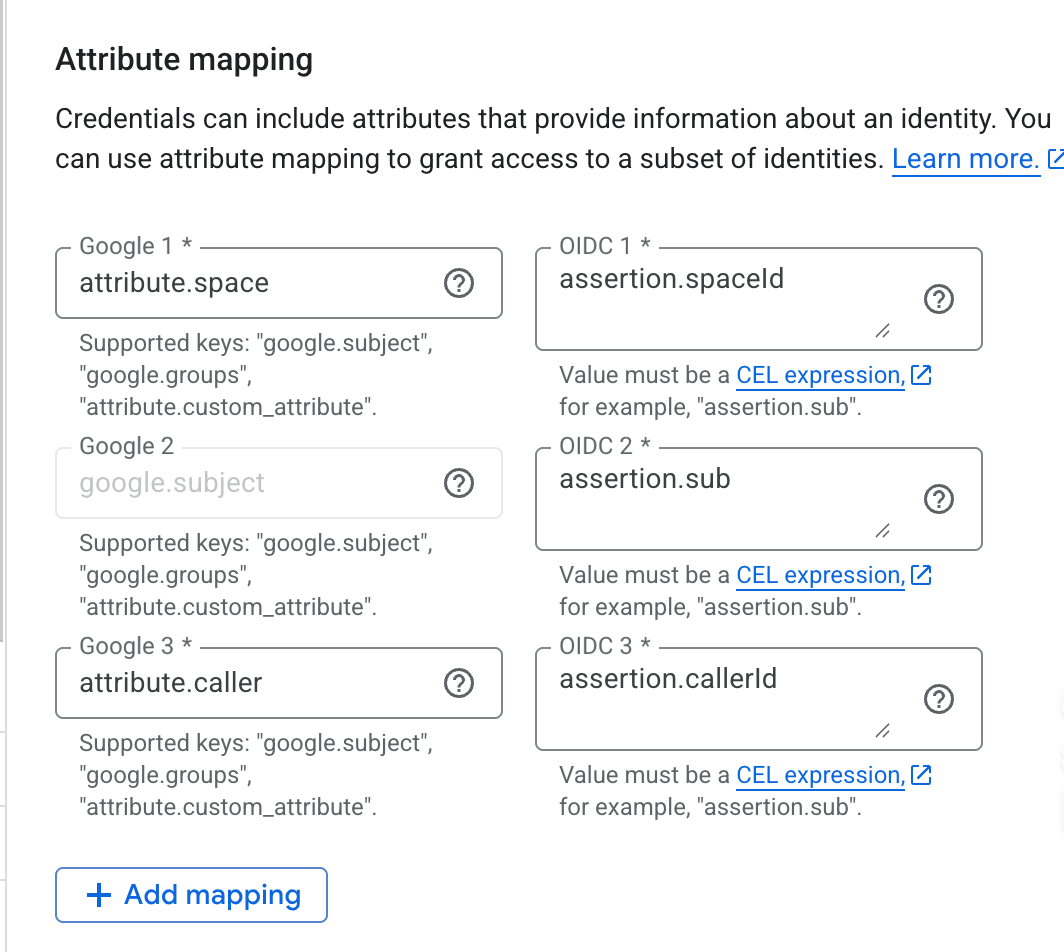Click external link icon next to third CEL expression
This screenshot has width=1064, height=952.
tap(920, 774)
